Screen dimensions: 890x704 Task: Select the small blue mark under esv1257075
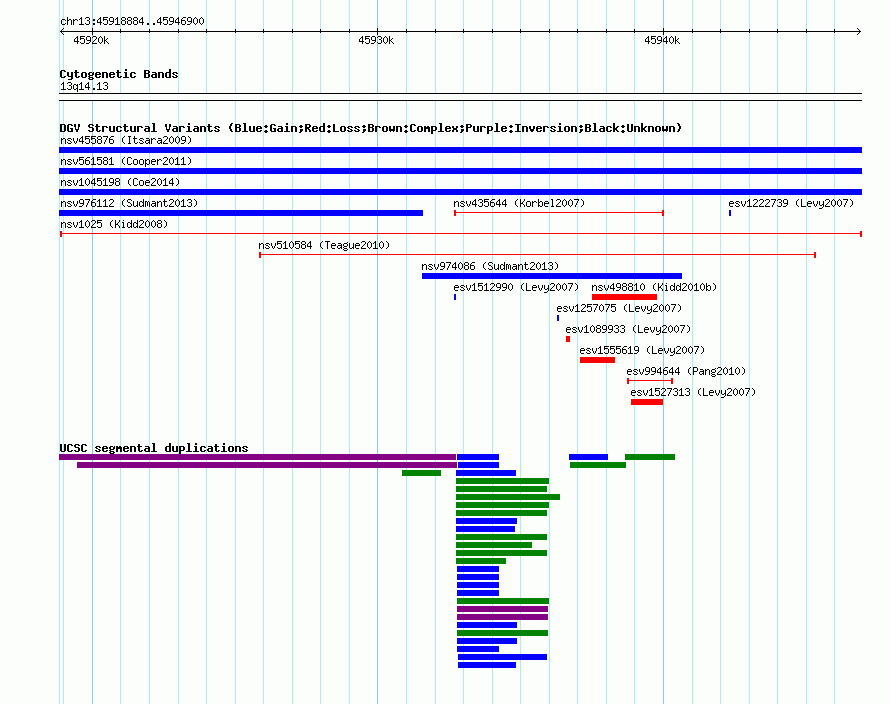click(558, 318)
